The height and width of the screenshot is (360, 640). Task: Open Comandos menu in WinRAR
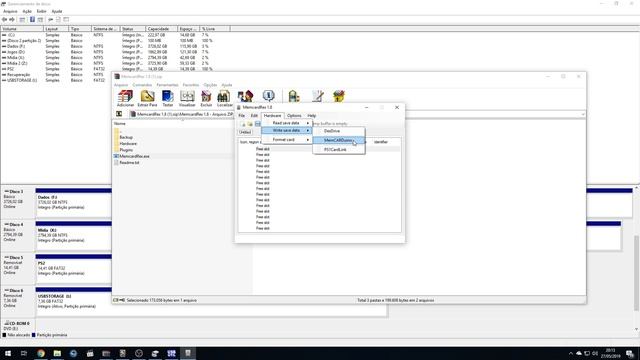click(x=142, y=85)
